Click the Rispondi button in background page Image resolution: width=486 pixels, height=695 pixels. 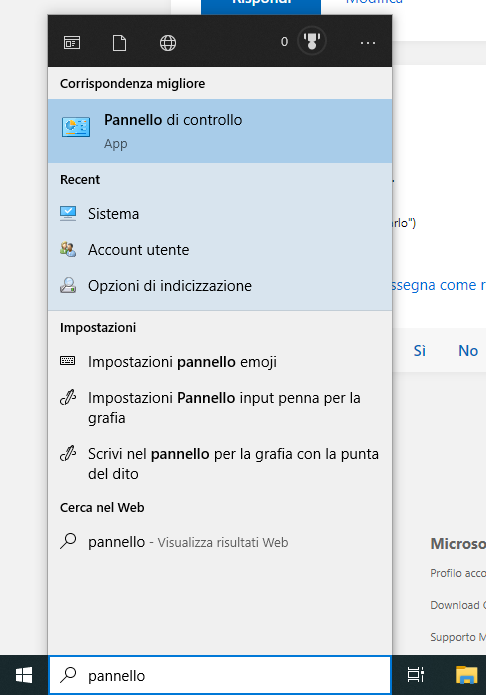pyautogui.click(x=261, y=5)
